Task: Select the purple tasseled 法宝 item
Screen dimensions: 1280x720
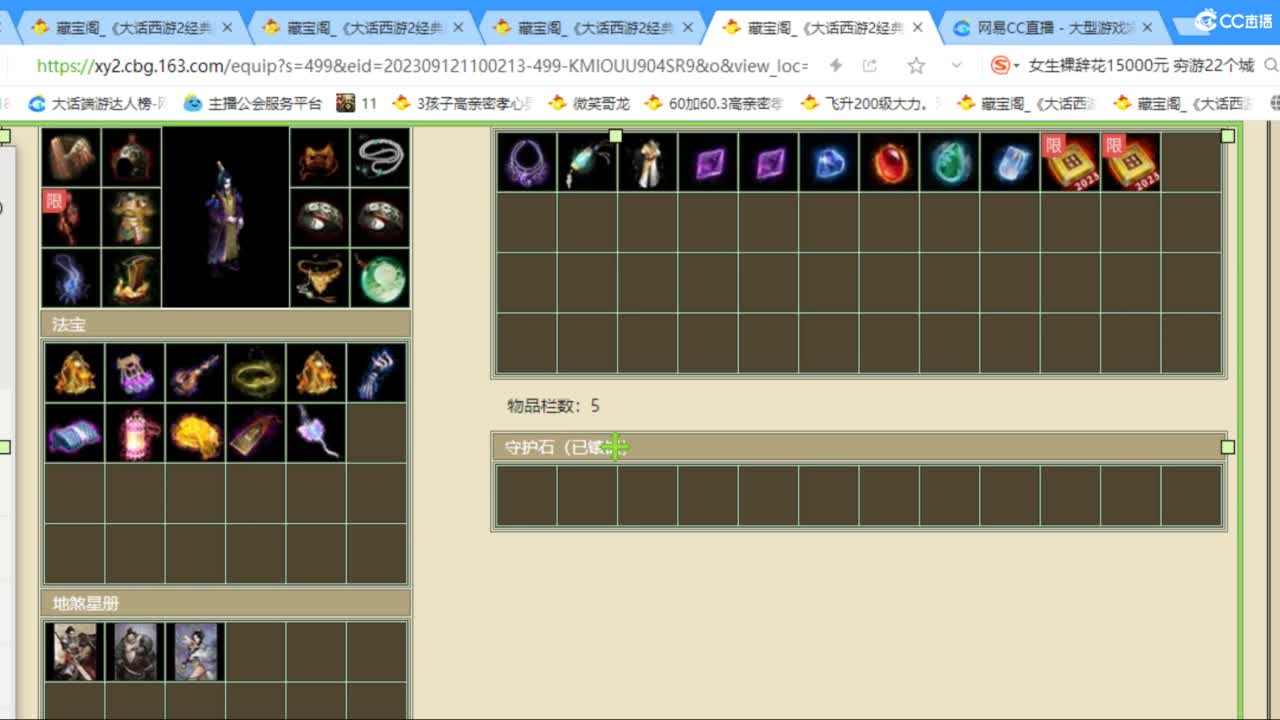Action: pyautogui.click(x=135, y=373)
